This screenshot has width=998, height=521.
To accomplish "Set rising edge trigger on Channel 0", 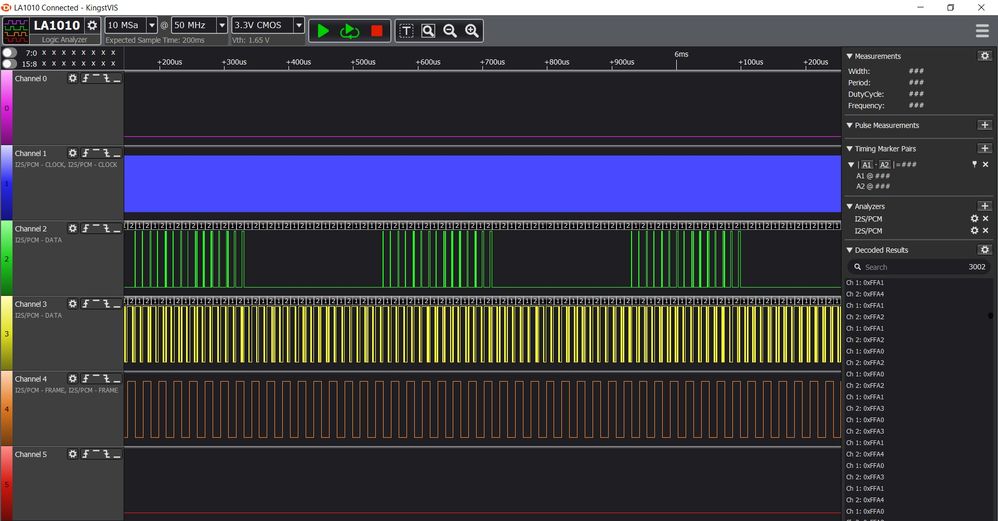I will point(85,78).
